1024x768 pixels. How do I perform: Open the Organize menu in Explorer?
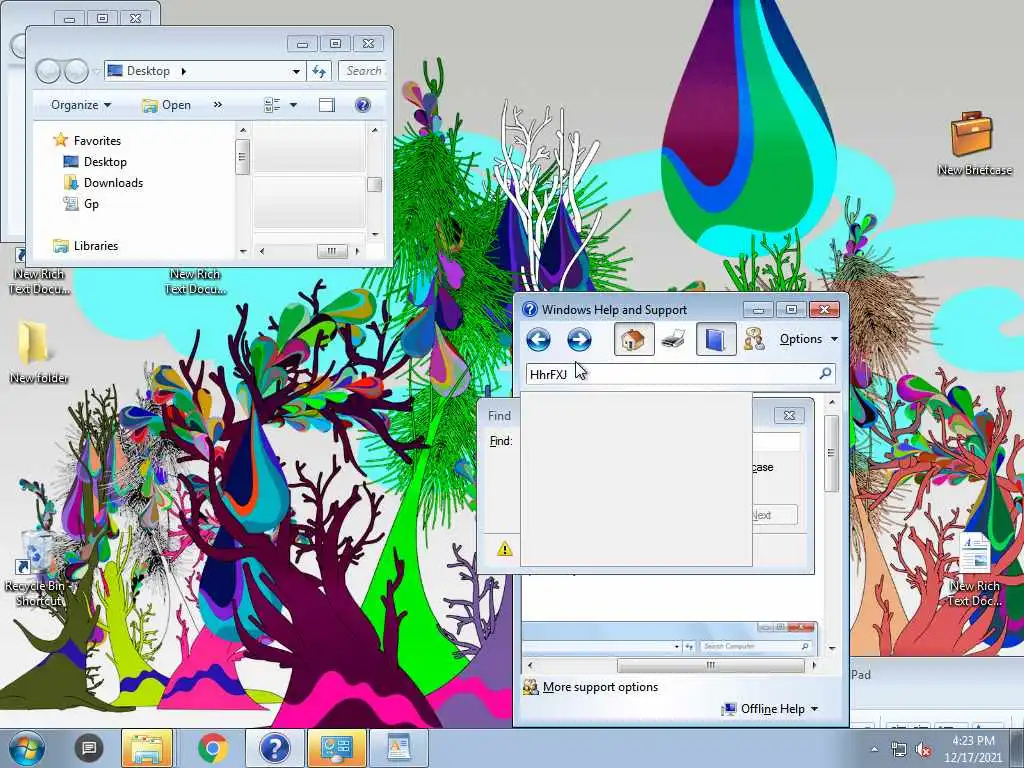point(81,105)
